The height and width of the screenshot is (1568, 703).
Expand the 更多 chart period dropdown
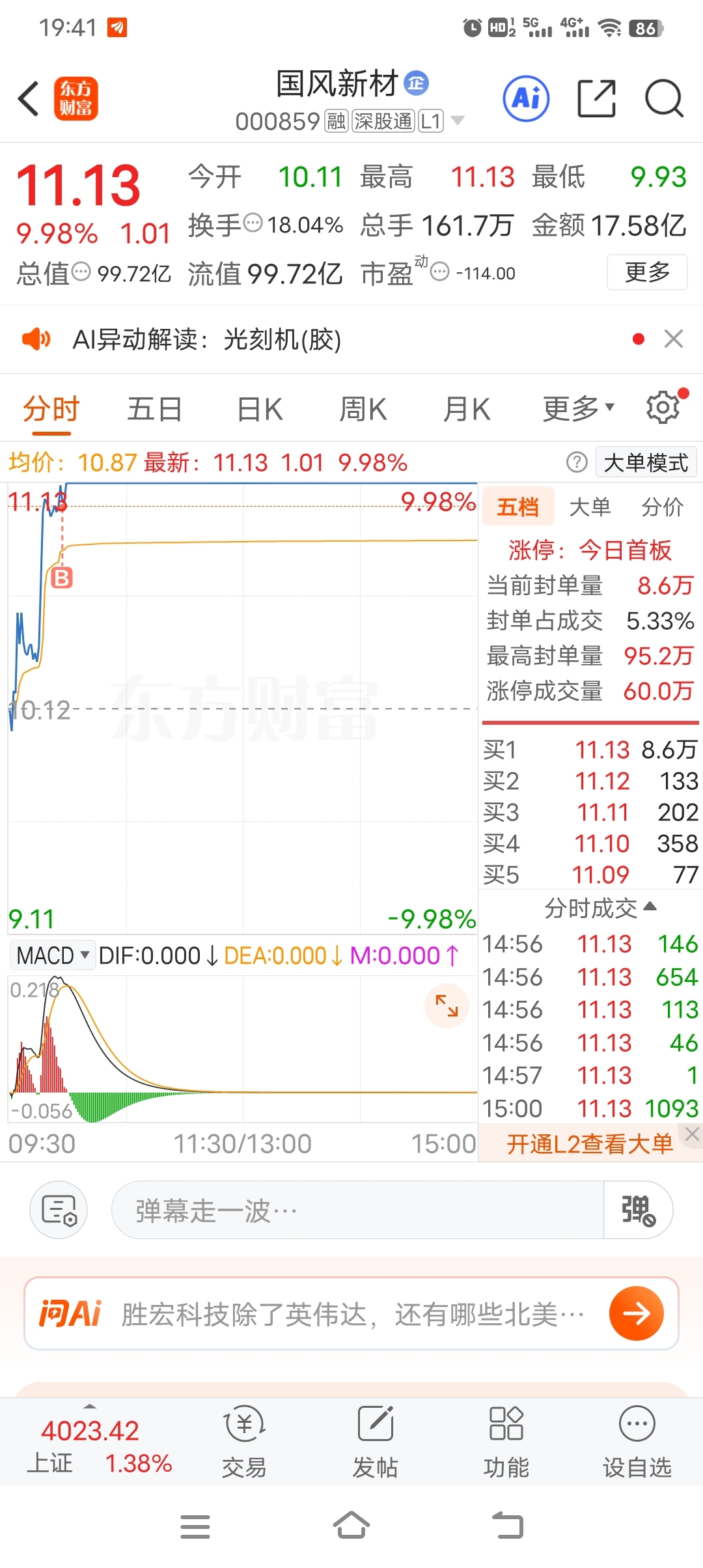point(579,409)
